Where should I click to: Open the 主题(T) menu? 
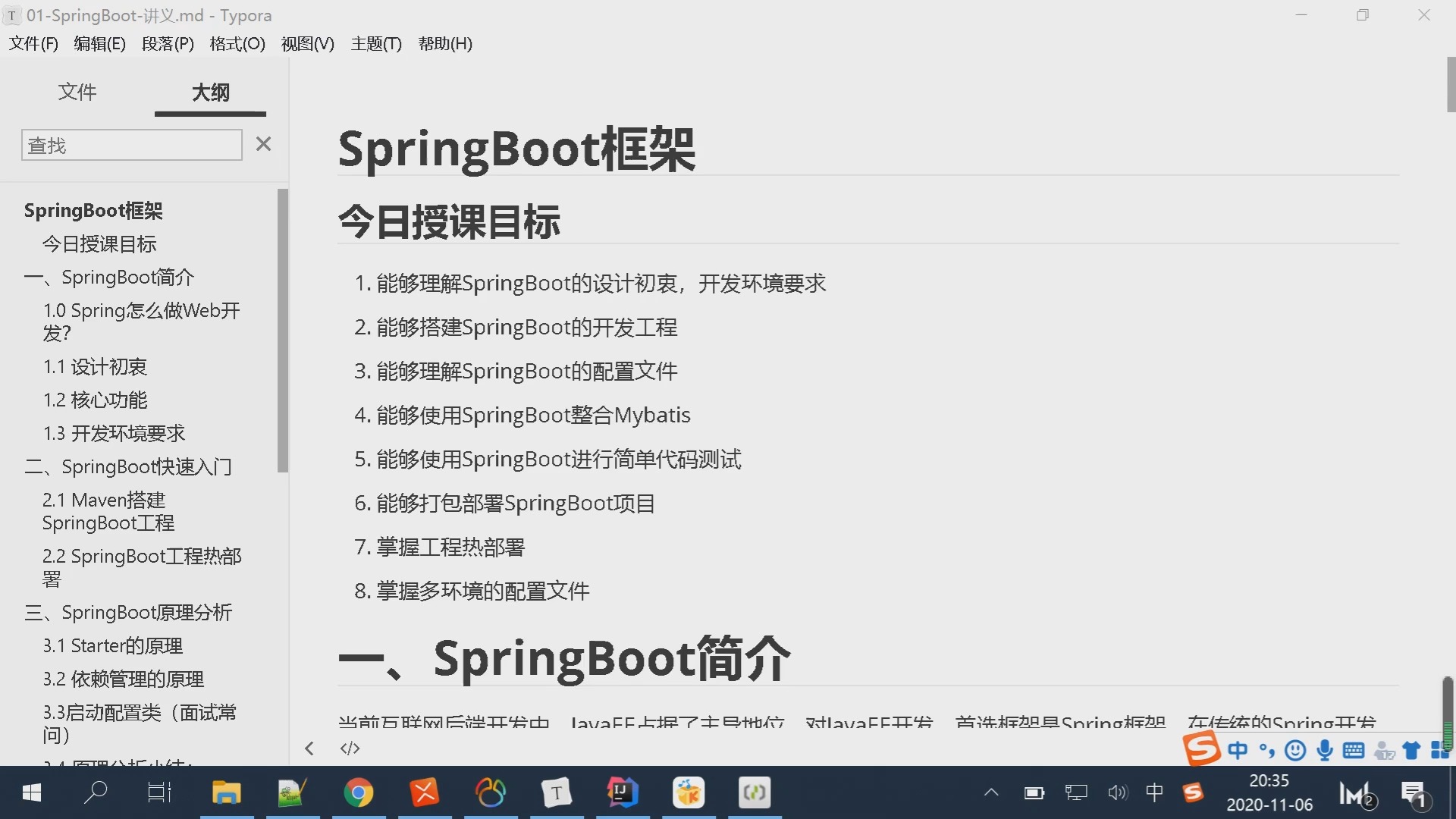pos(376,44)
